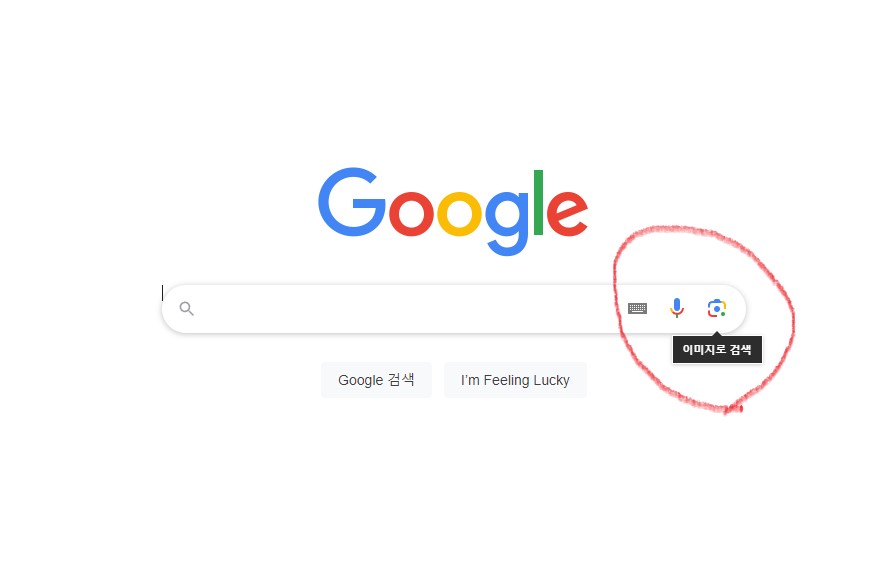Click the red letter o in logo
The width and height of the screenshot is (872, 584).
(x=411, y=213)
